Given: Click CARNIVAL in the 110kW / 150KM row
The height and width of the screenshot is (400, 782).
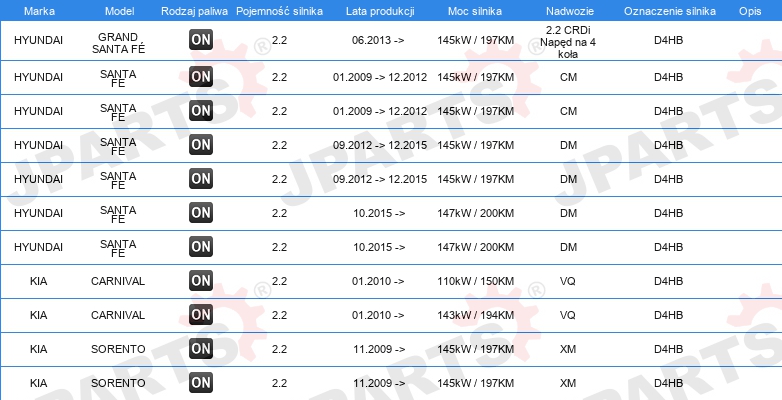Looking at the screenshot, I should click(118, 281).
